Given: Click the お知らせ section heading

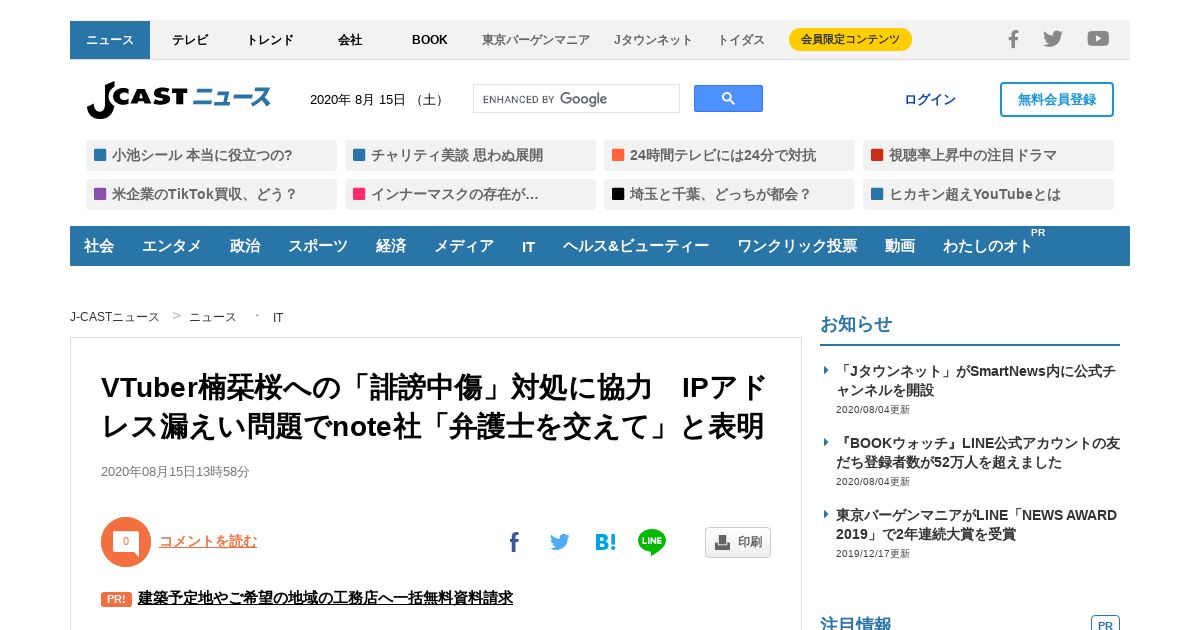Looking at the screenshot, I should (x=856, y=324).
